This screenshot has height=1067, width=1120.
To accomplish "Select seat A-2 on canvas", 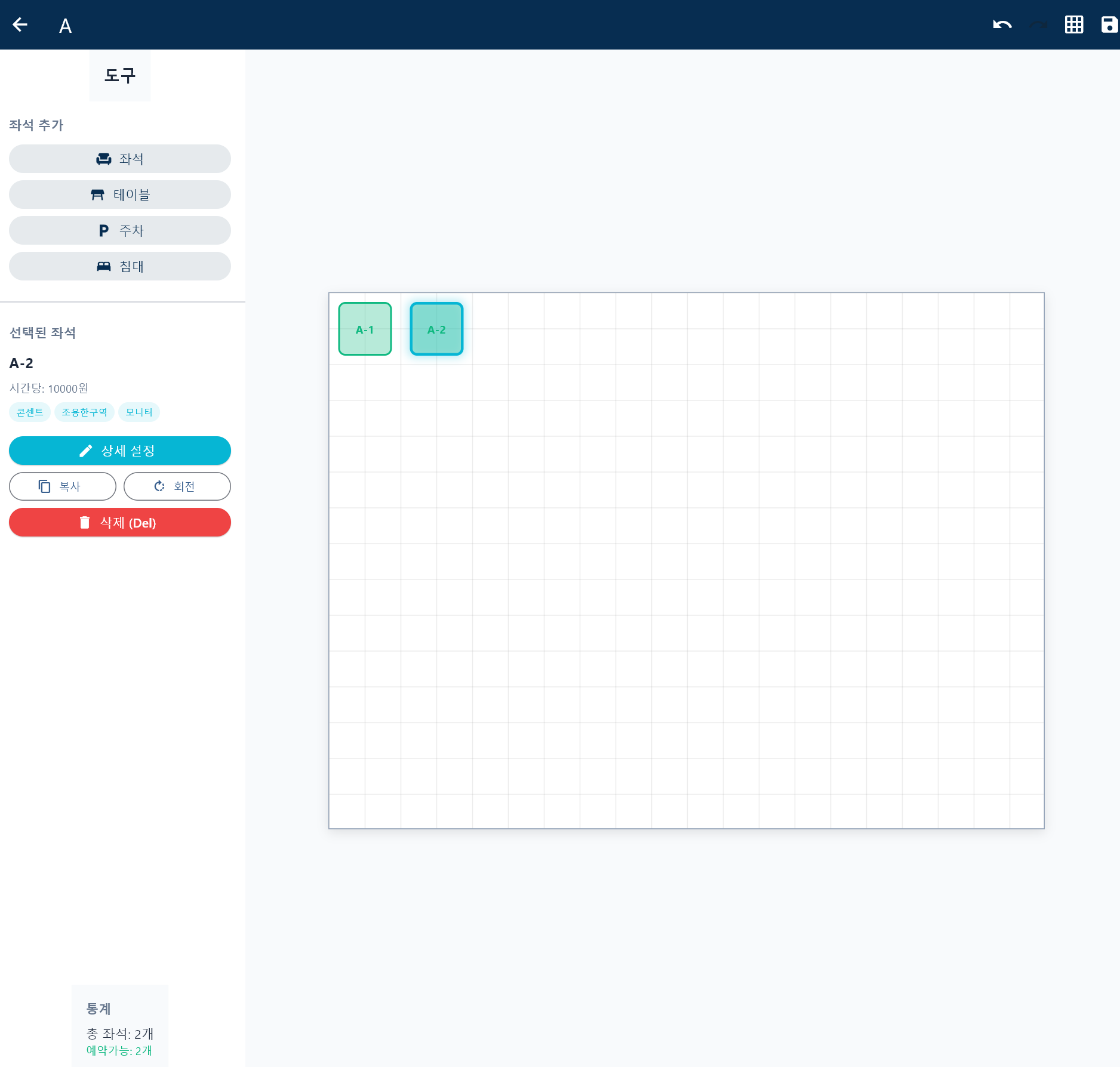I will click(436, 329).
